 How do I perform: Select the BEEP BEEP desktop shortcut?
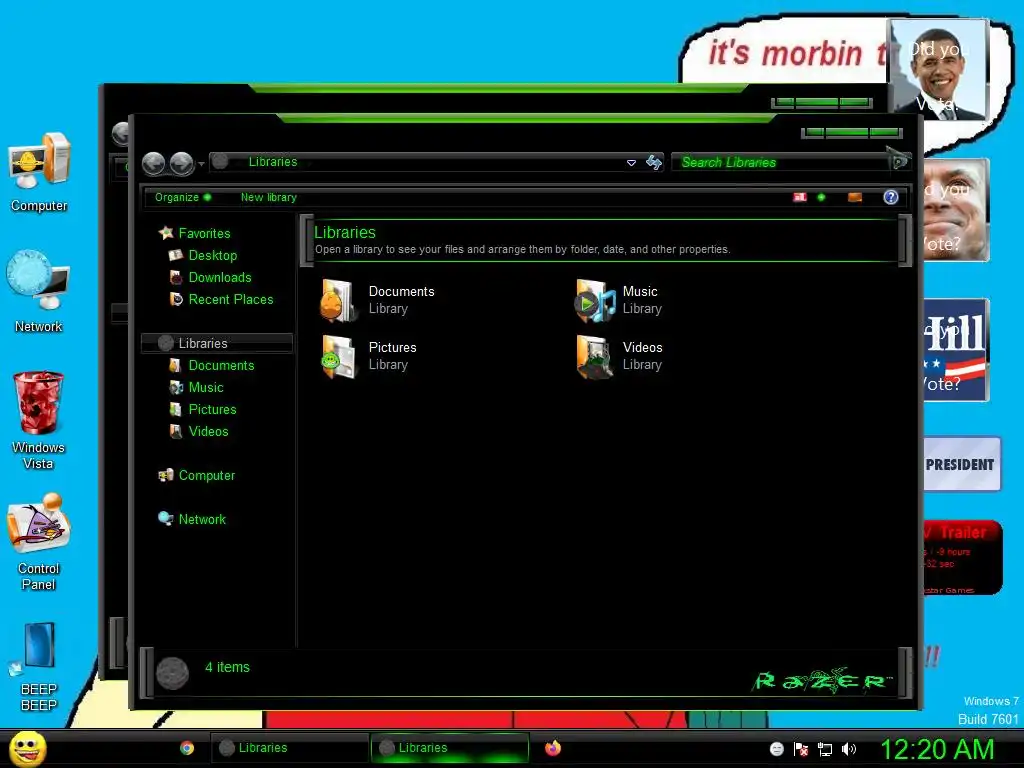39,667
